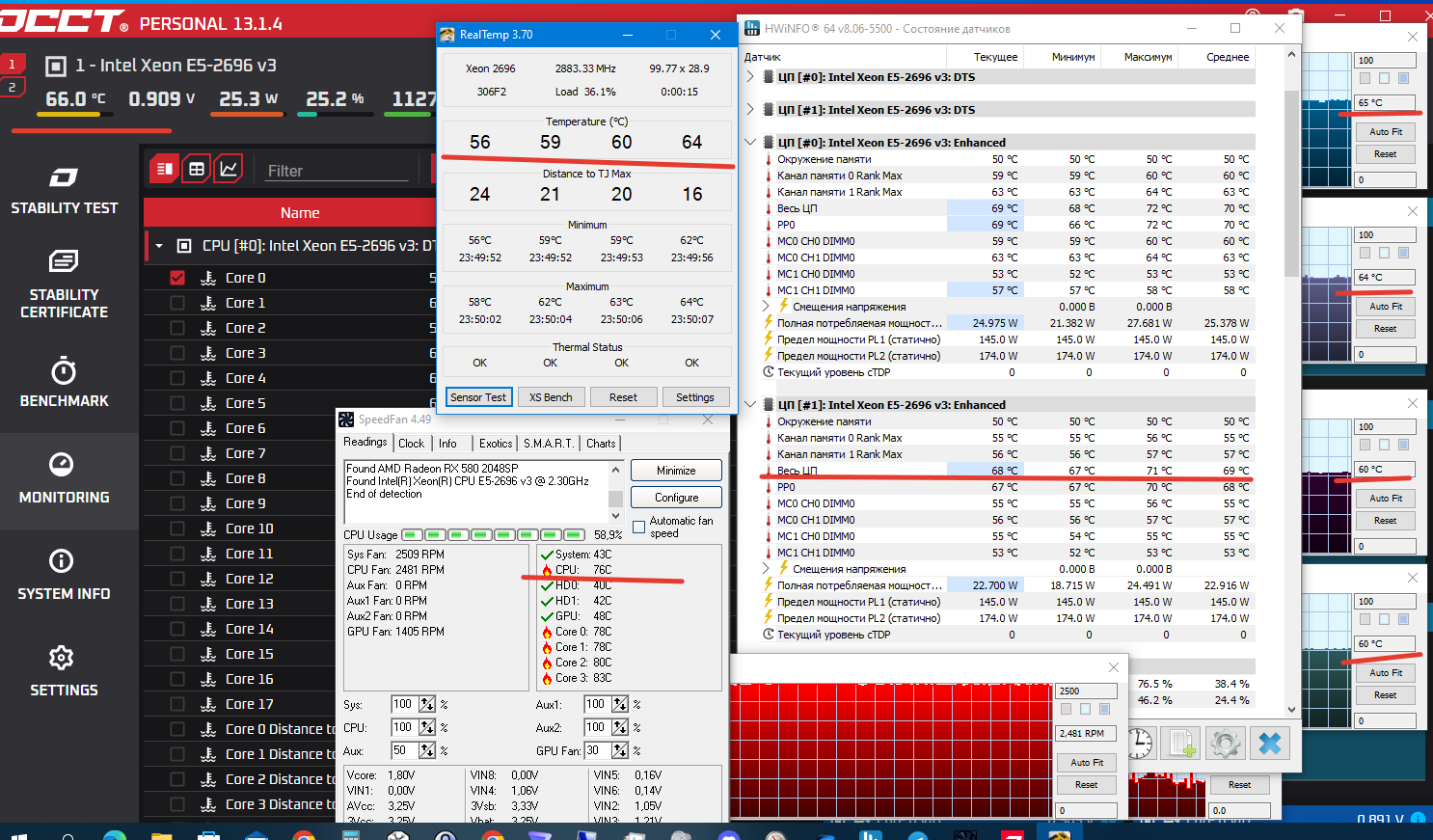The width and height of the screenshot is (1433, 840).
Task: Go to the Benchmark section in OCCT
Action: click(64, 382)
